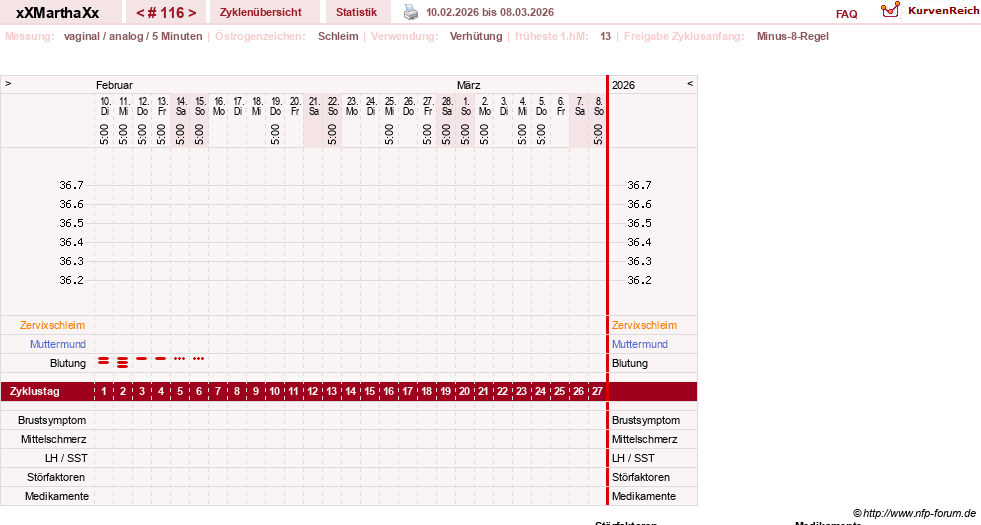Click the '14. Sa' date column header
This screenshot has width=981, height=525.
pyautogui.click(x=181, y=106)
